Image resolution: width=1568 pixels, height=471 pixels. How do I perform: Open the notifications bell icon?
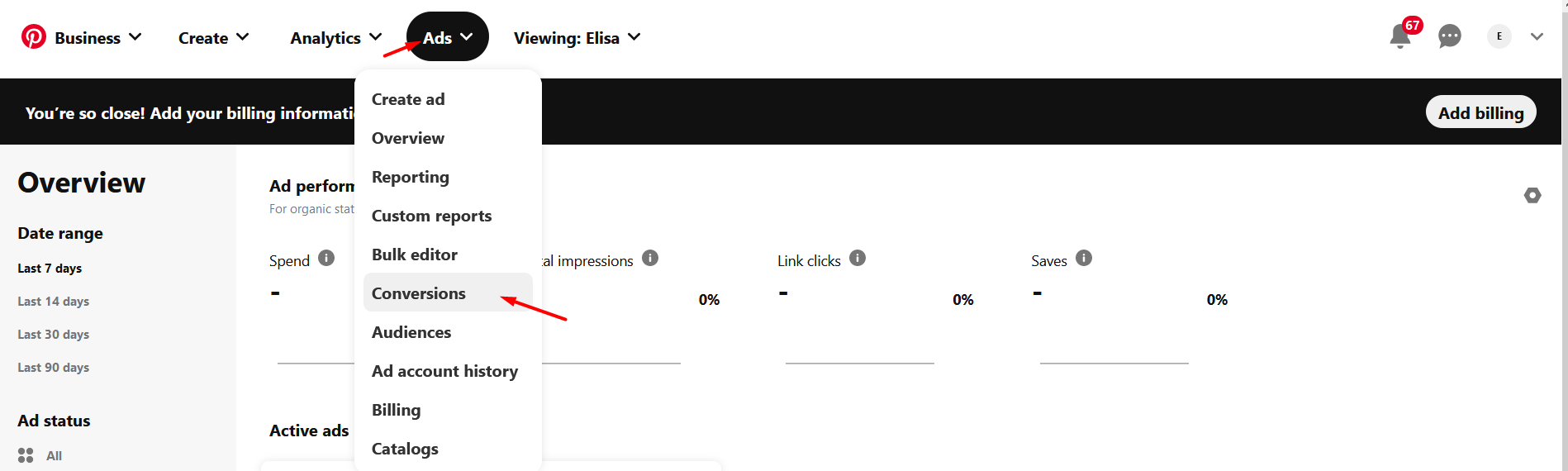coord(1400,36)
